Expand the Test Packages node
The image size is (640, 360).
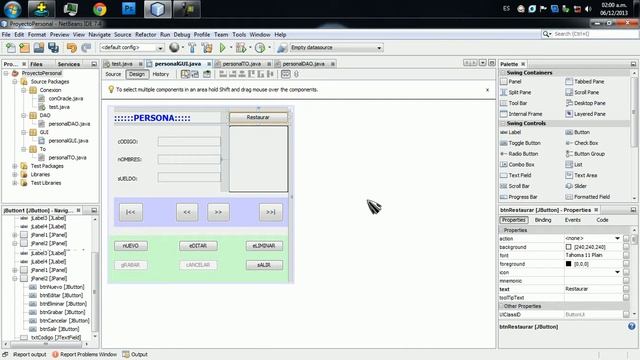point(15,166)
